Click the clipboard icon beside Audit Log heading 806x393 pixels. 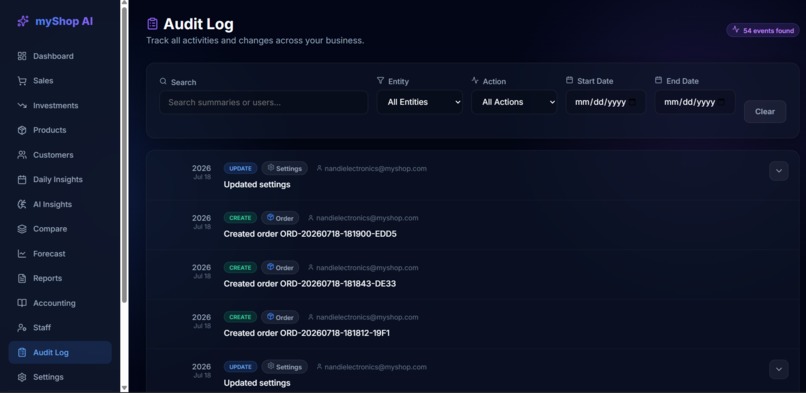[152, 24]
